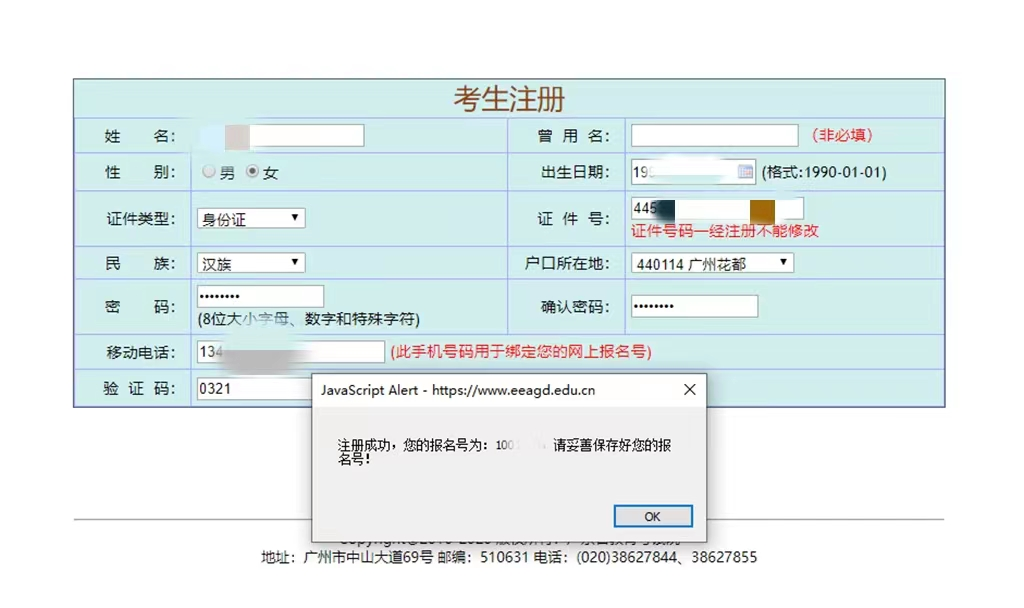Image resolution: width=1024 pixels, height=608 pixels.
Task: Click the 确认密码 password field
Action: pyautogui.click(x=694, y=306)
